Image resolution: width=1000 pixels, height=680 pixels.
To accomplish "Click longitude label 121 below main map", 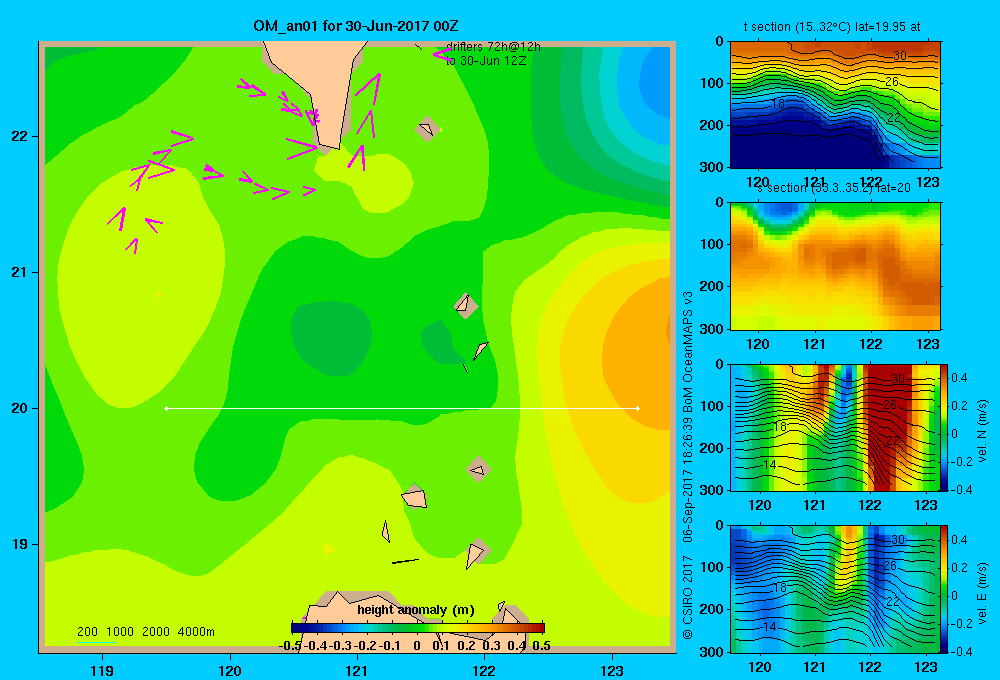I will pos(357,670).
